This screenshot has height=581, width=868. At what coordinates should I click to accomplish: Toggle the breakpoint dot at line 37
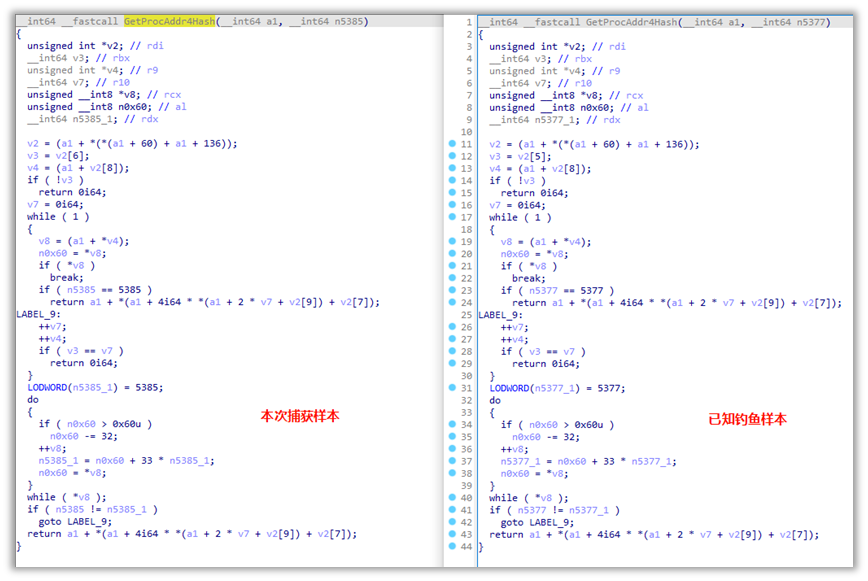452,461
